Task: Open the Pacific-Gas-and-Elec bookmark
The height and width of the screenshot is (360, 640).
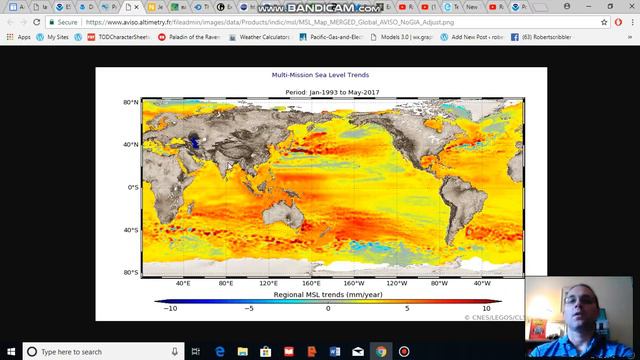Action: click(x=331, y=37)
